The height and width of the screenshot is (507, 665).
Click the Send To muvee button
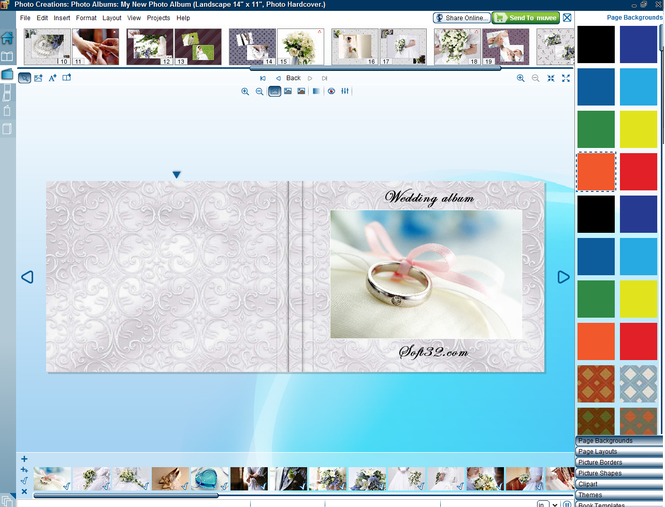pyautogui.click(x=526, y=18)
